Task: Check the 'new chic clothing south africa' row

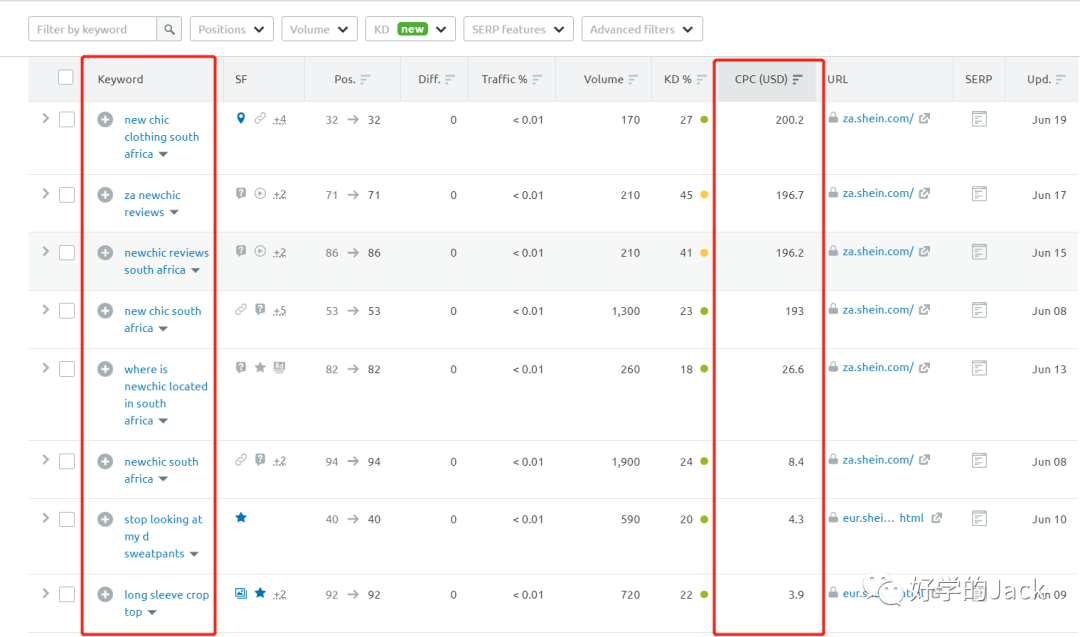Action: 67,120
